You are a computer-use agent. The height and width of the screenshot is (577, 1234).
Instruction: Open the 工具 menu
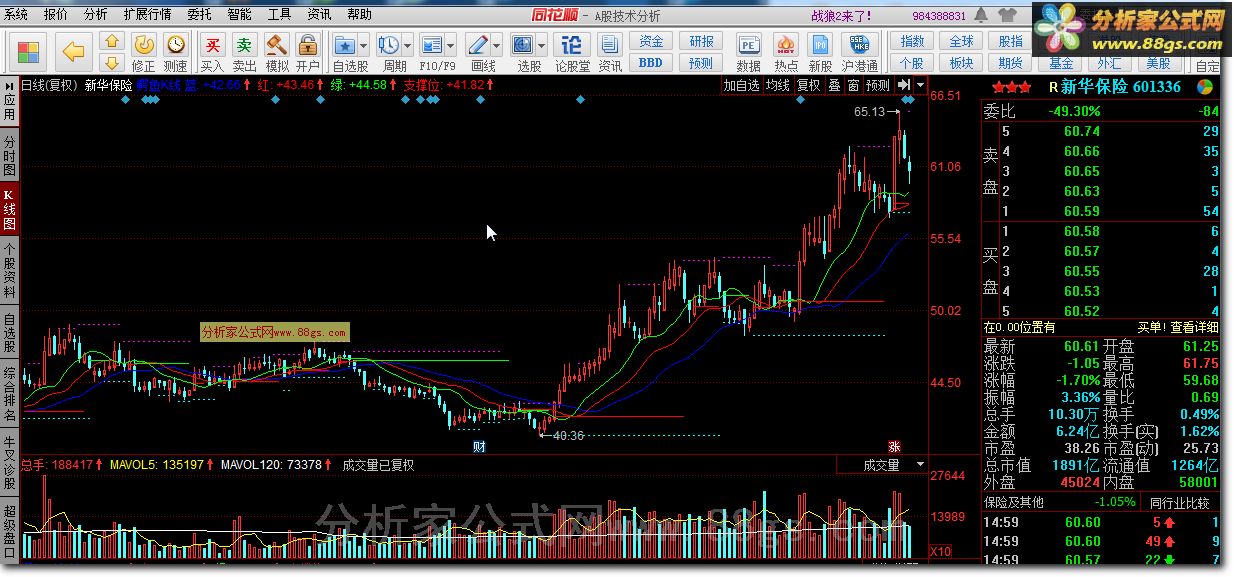(x=279, y=15)
